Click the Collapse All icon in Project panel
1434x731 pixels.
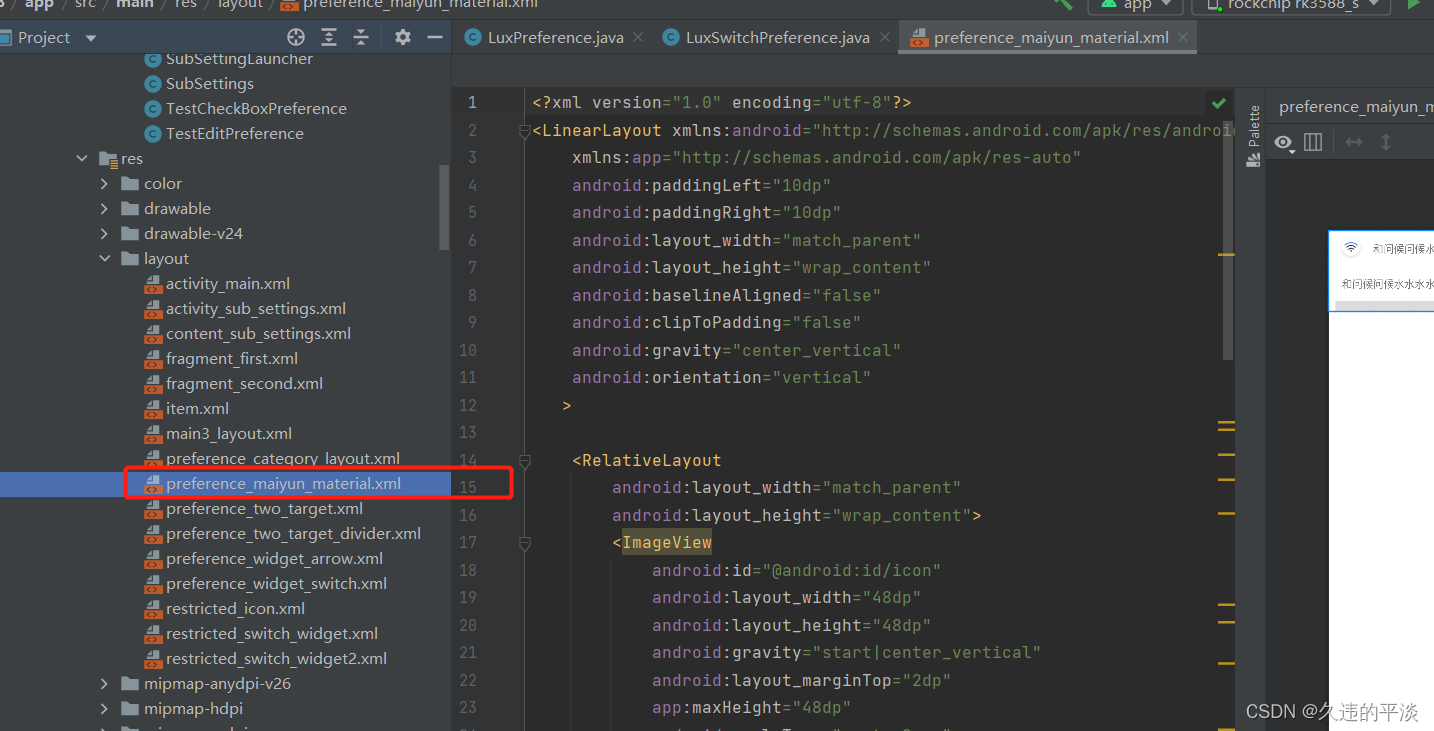point(361,37)
